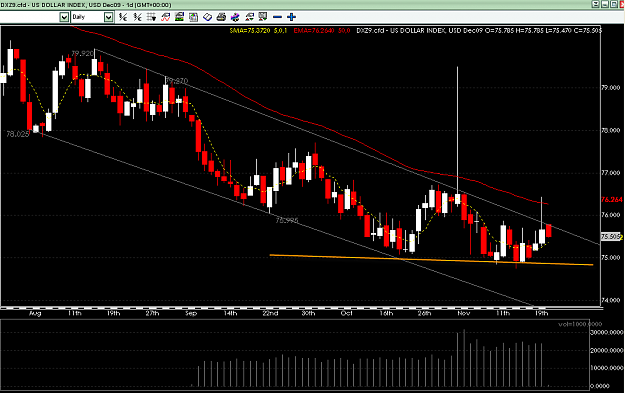Minimize the chart window
Image resolution: width=625 pixels, height=393 pixels.
[605, 4]
